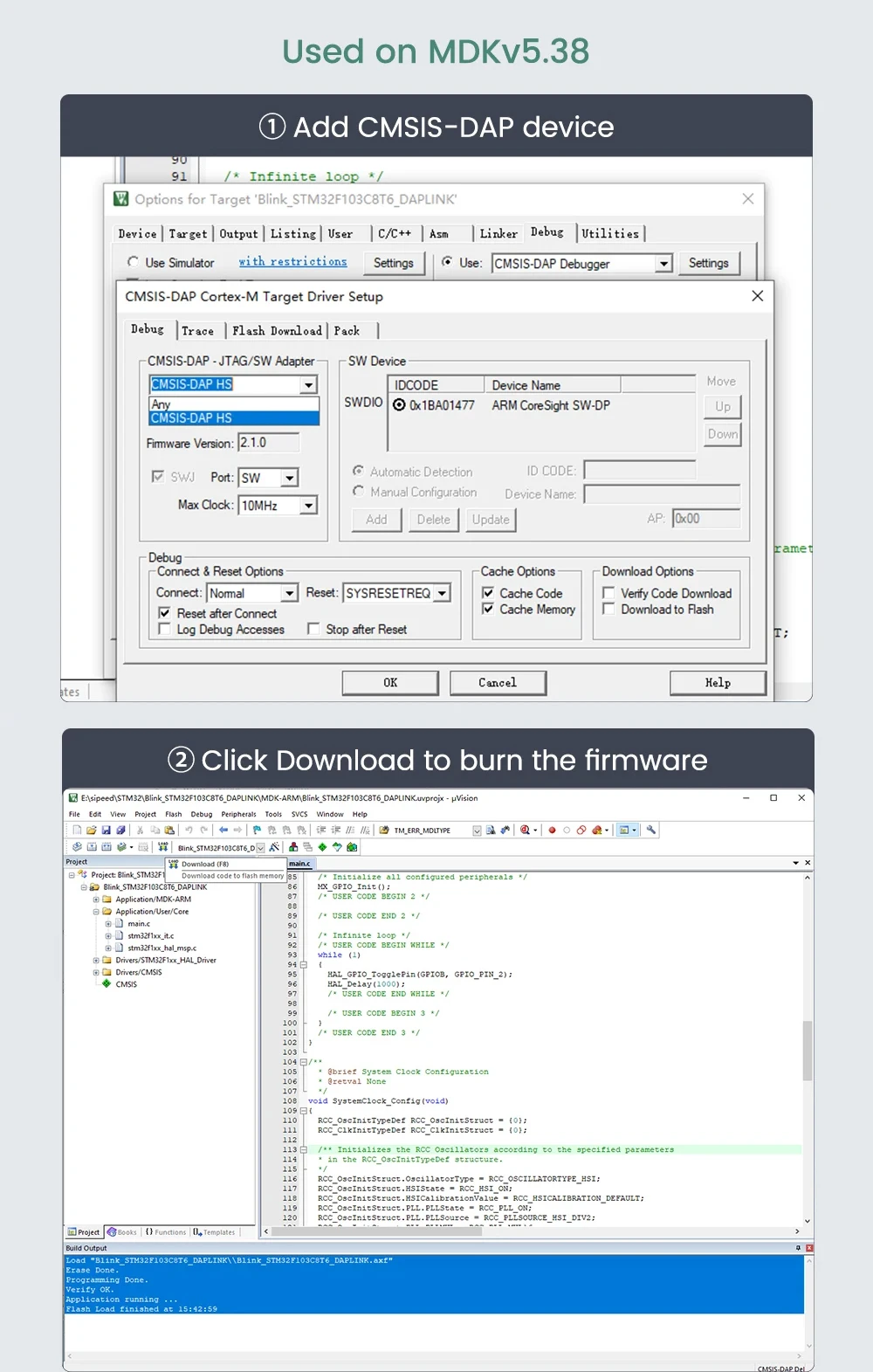
Task: Switch to the Functions tab in project pane
Action: pos(166,1232)
